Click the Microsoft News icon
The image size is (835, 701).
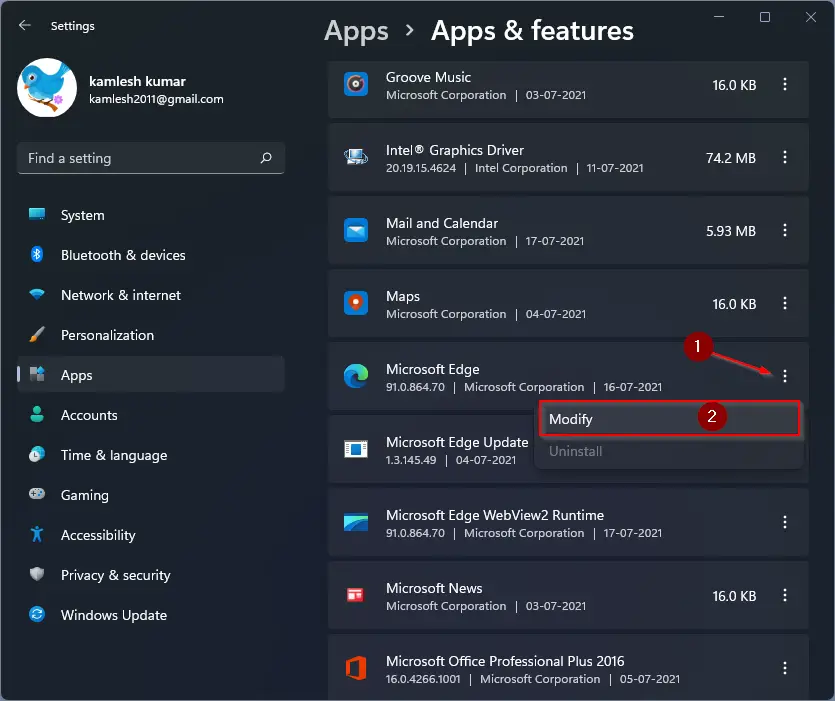click(356, 595)
